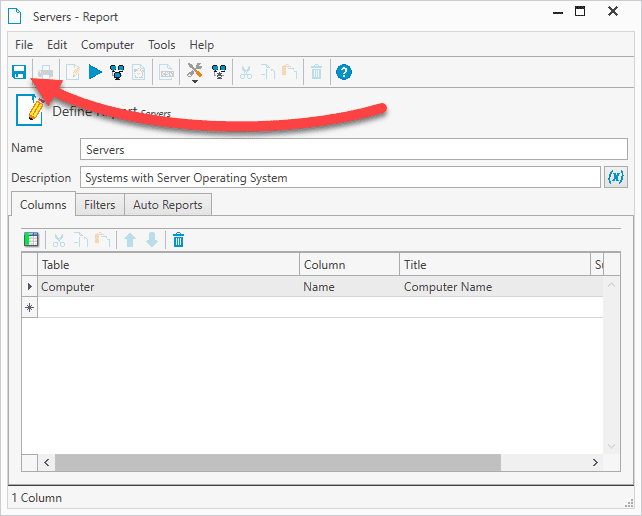Click the select-all grid corner header cell
Image resolution: width=642 pixels, height=516 pixels.
pos(29,265)
